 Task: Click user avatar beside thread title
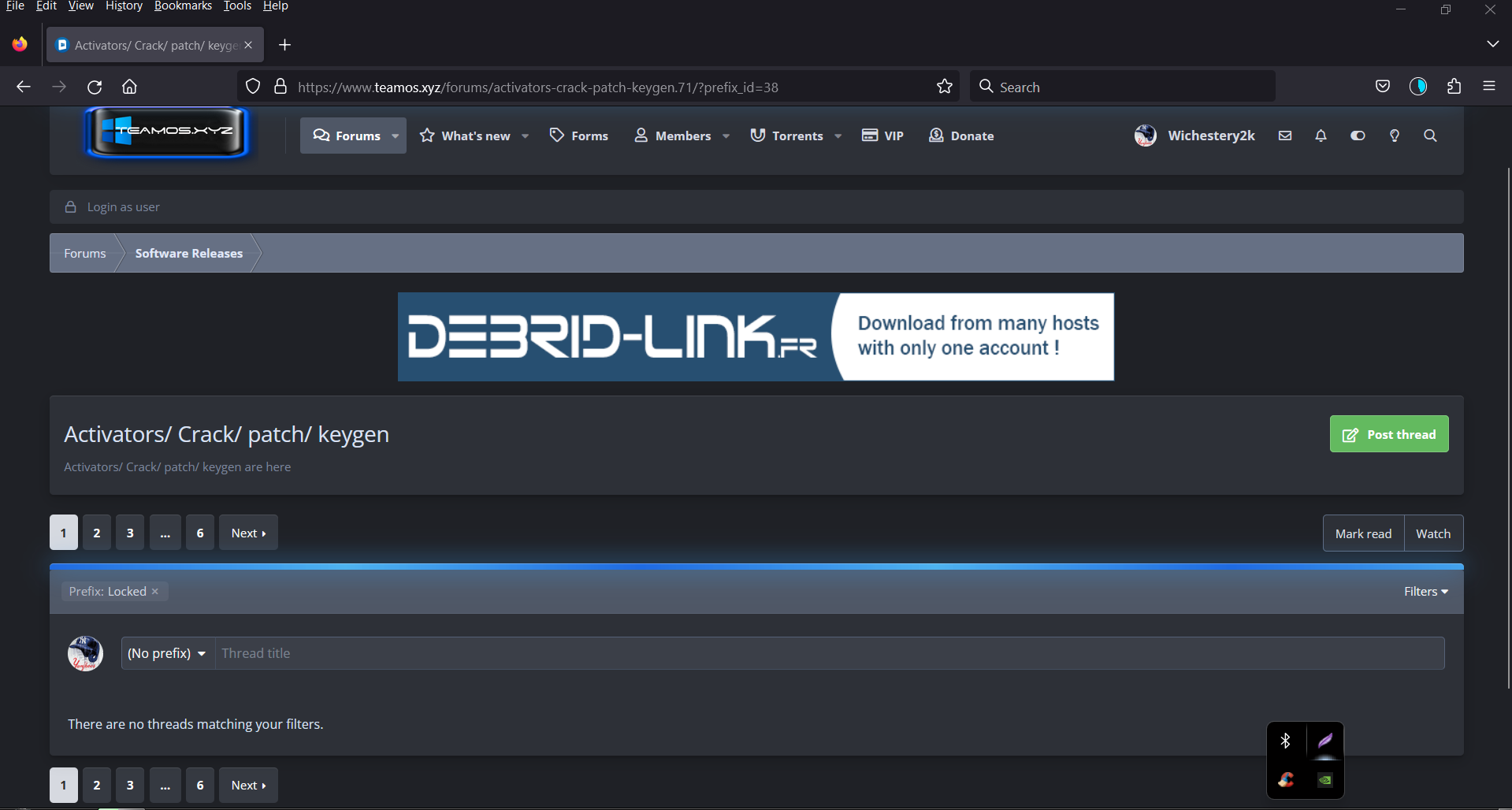[x=85, y=653]
